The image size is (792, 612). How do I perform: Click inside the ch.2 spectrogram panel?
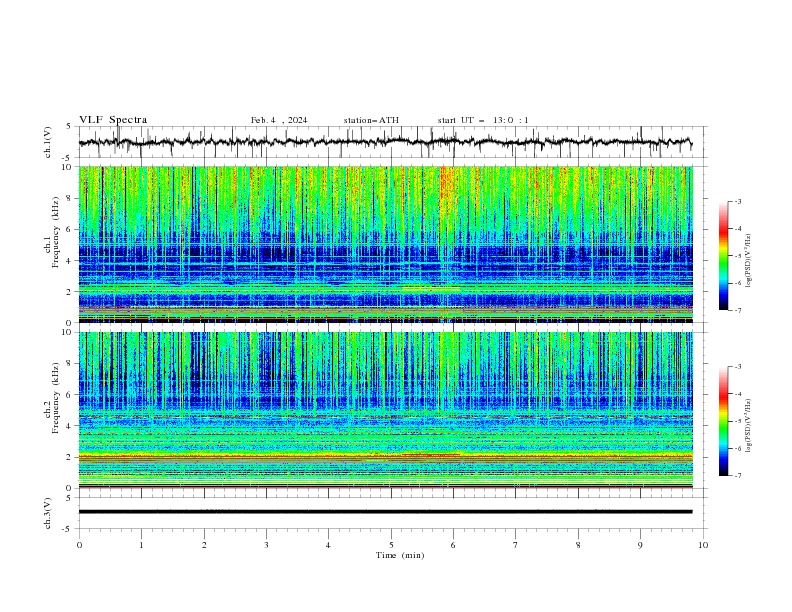click(x=385, y=410)
